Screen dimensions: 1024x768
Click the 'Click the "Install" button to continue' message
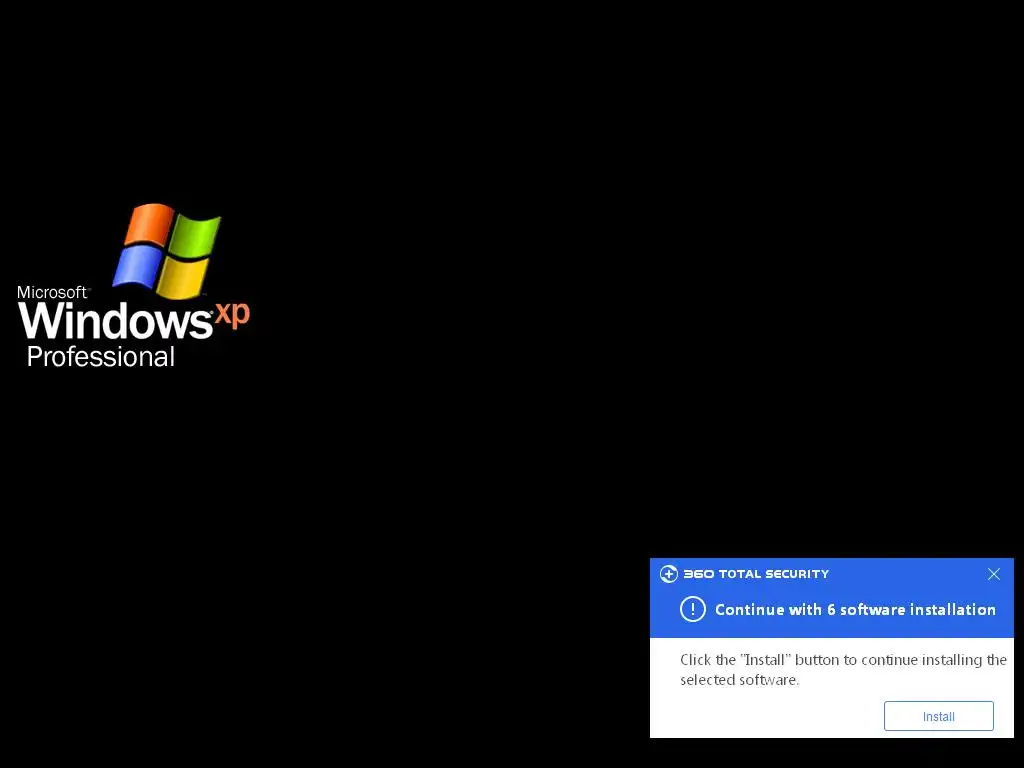(843, 669)
